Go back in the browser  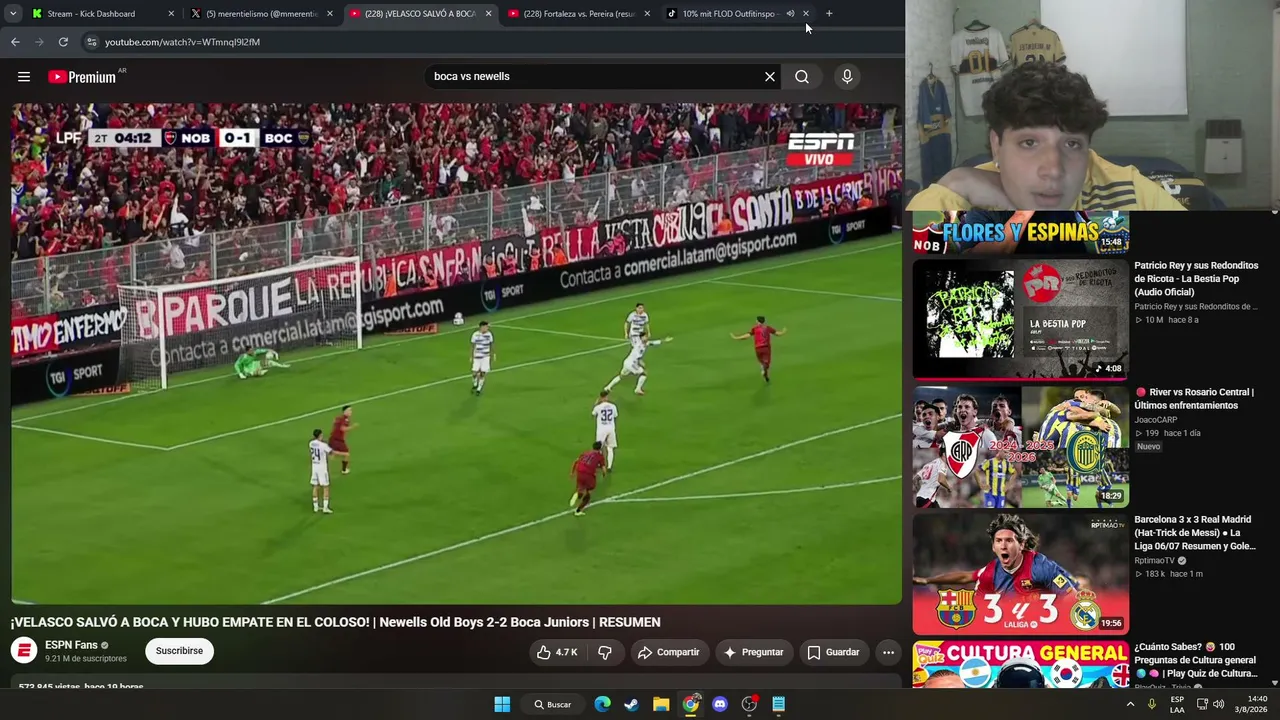click(15, 42)
